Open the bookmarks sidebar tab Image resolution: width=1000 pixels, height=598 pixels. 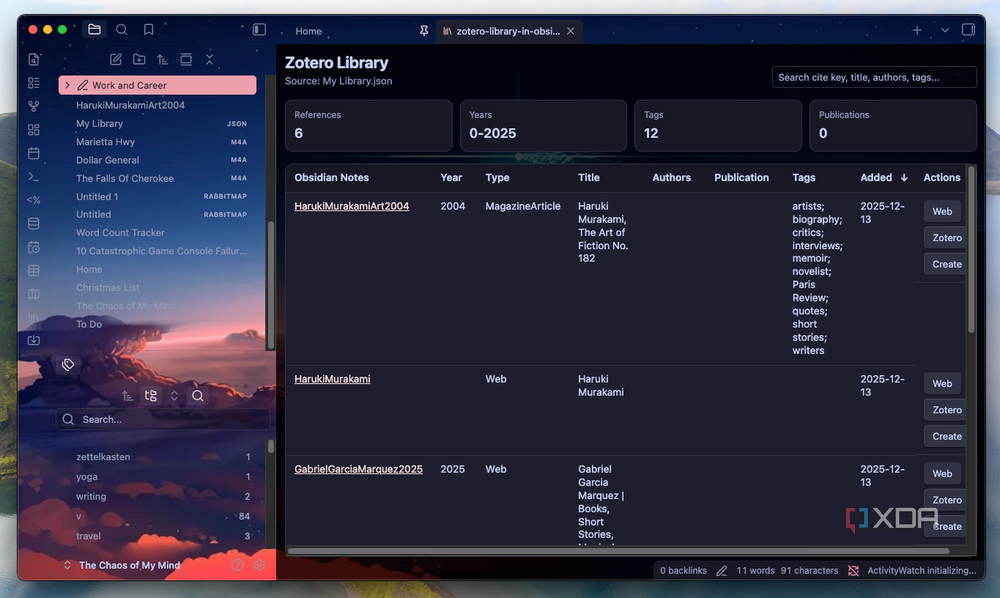tap(148, 29)
